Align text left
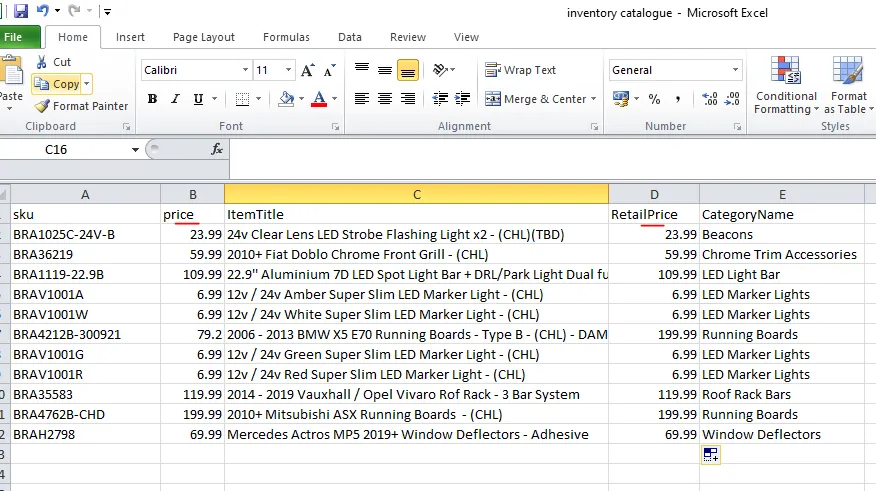 (362, 99)
